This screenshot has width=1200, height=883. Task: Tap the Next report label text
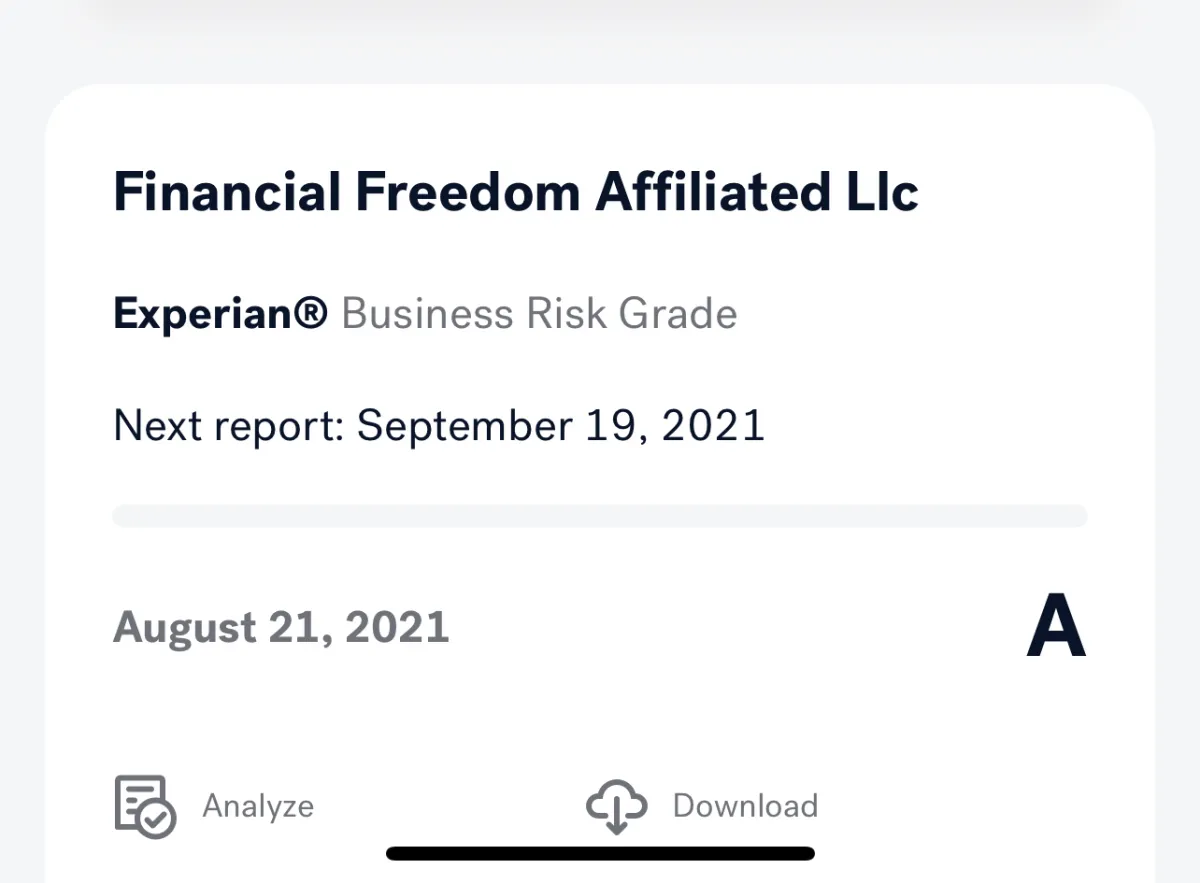coord(228,425)
